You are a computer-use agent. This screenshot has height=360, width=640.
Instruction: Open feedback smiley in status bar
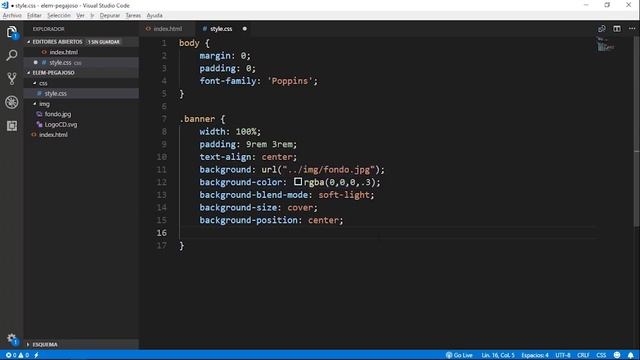[x=617, y=355]
